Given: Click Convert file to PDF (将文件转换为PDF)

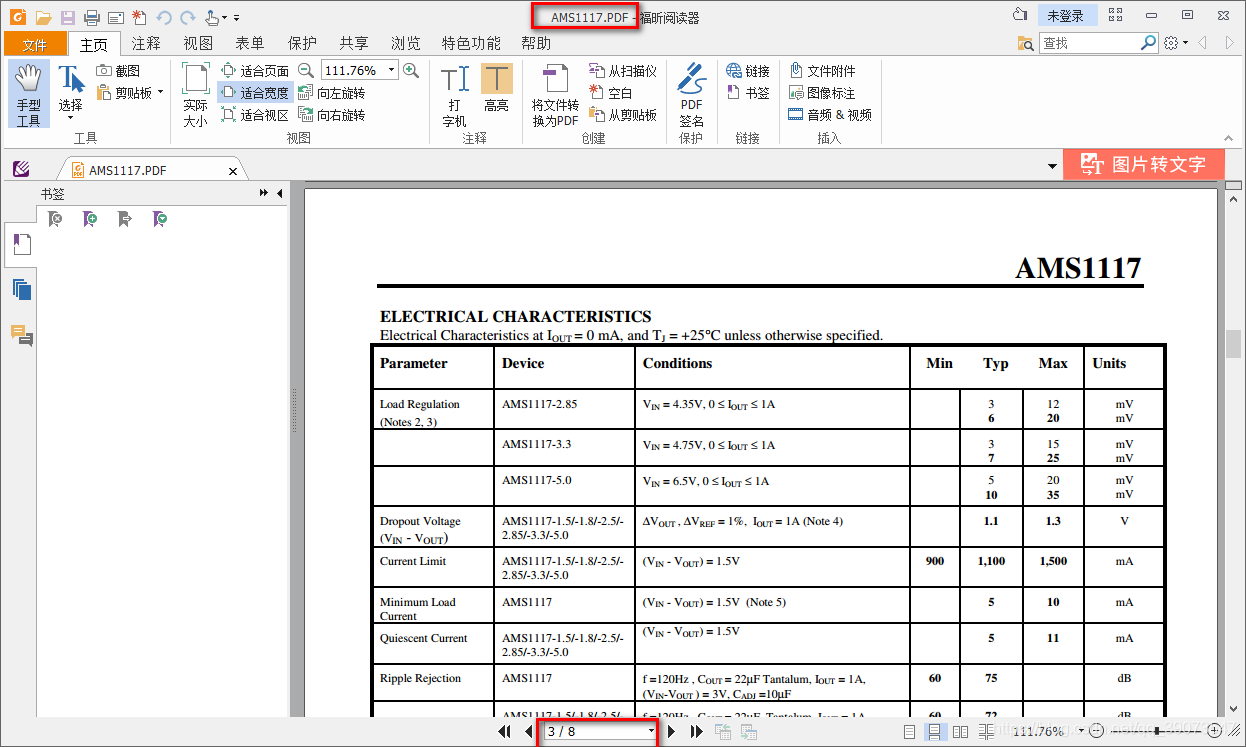Looking at the screenshot, I should pos(555,95).
